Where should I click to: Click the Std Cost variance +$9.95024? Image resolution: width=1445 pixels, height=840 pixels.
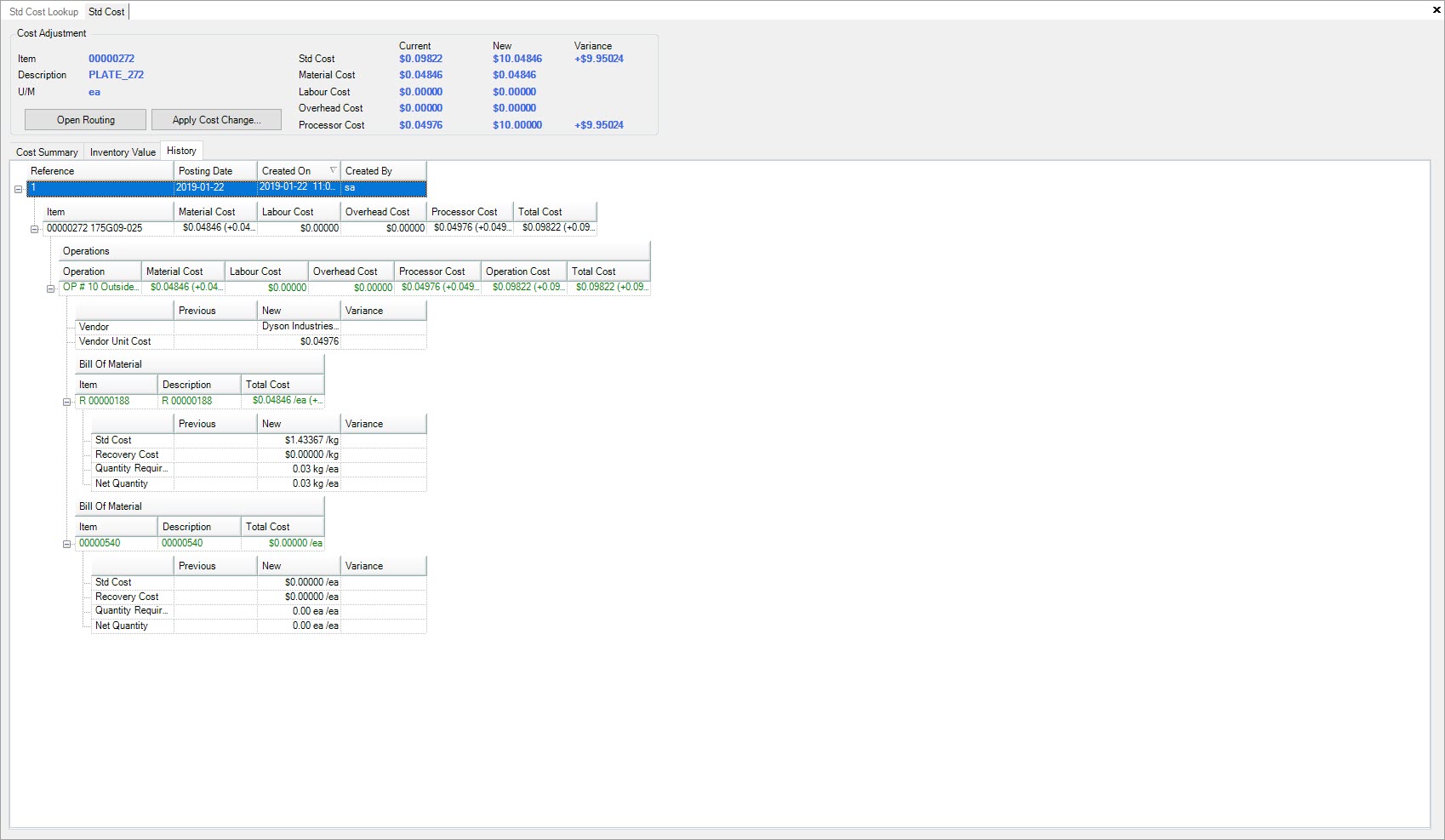(599, 59)
